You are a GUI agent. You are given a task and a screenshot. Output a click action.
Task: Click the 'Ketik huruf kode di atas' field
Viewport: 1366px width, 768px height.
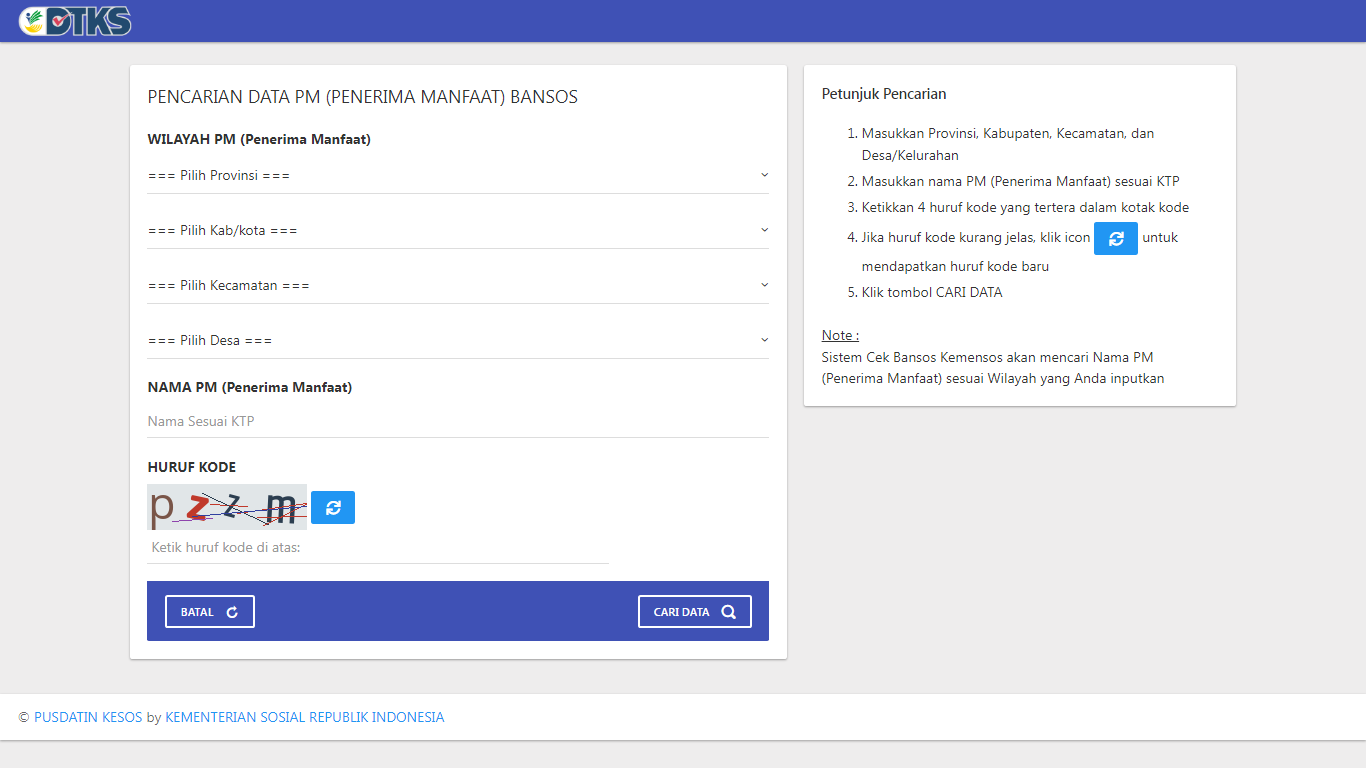click(377, 548)
